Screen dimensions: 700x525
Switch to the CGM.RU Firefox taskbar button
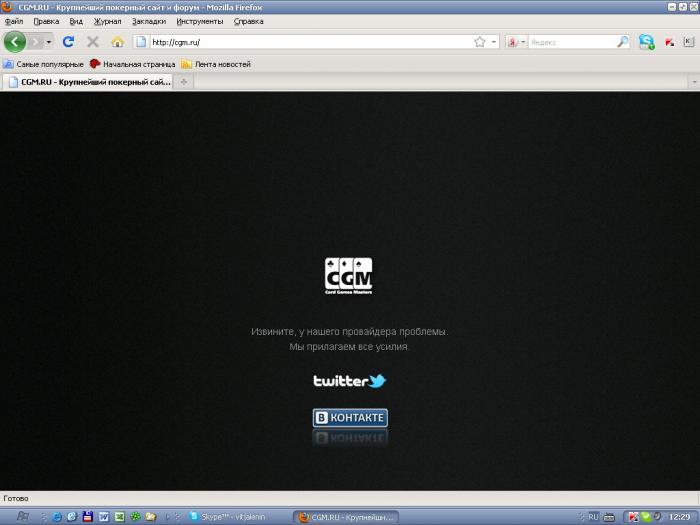point(346,517)
